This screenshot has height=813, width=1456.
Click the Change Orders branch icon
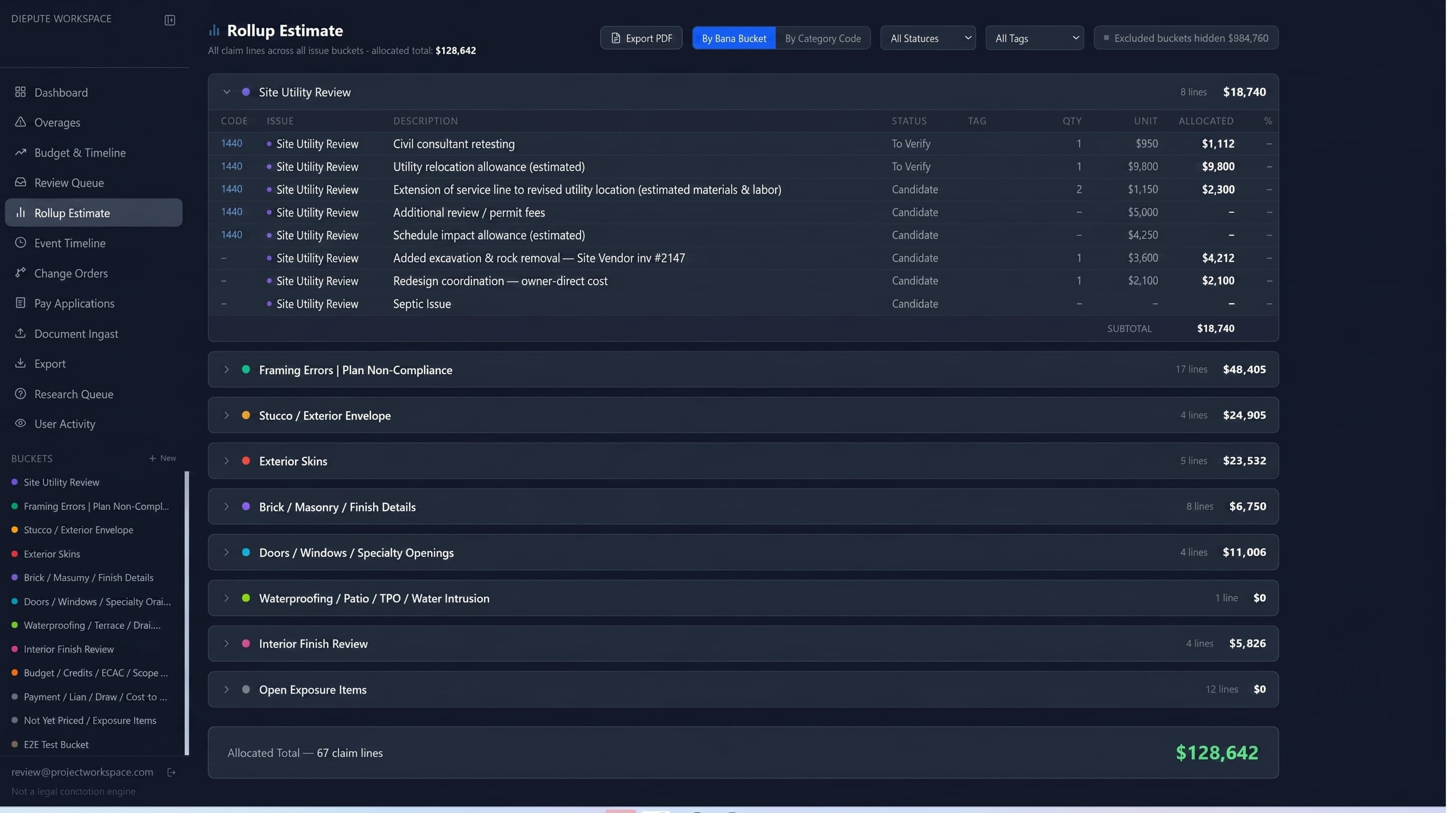20,273
